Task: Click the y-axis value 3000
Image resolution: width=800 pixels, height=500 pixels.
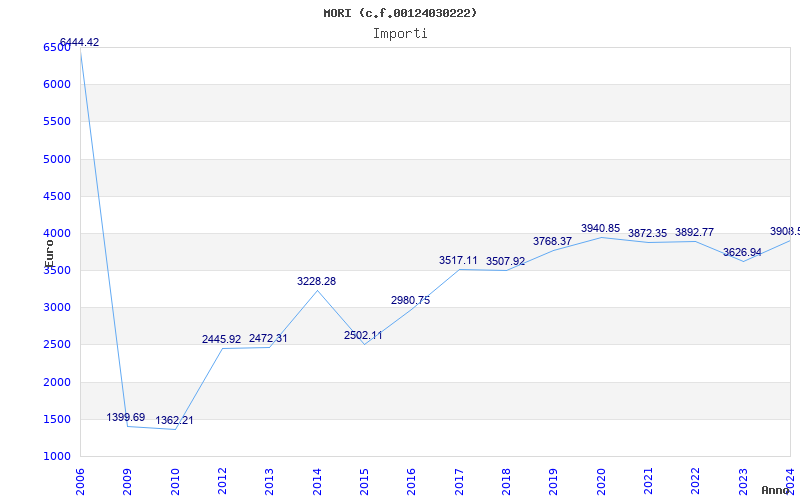Action: click(57, 308)
